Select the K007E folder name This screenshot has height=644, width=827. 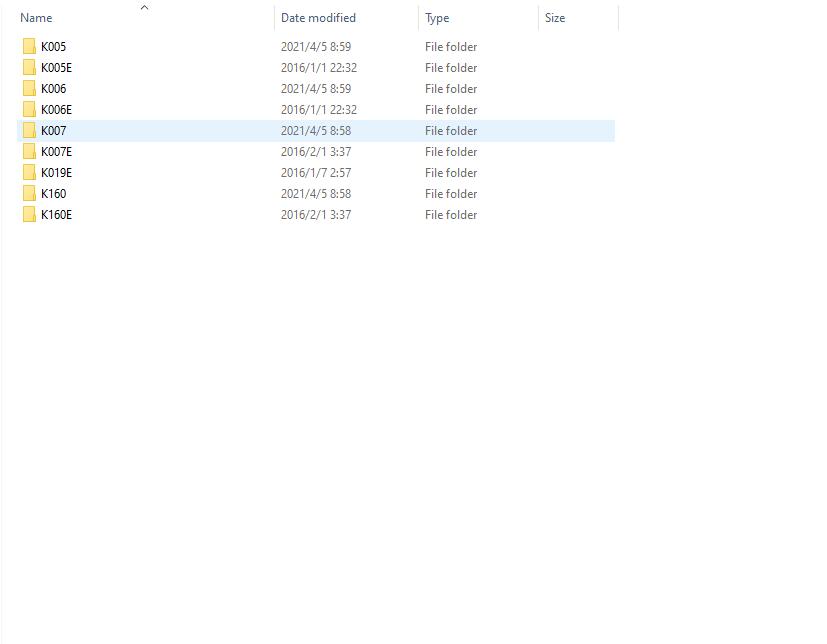point(56,152)
